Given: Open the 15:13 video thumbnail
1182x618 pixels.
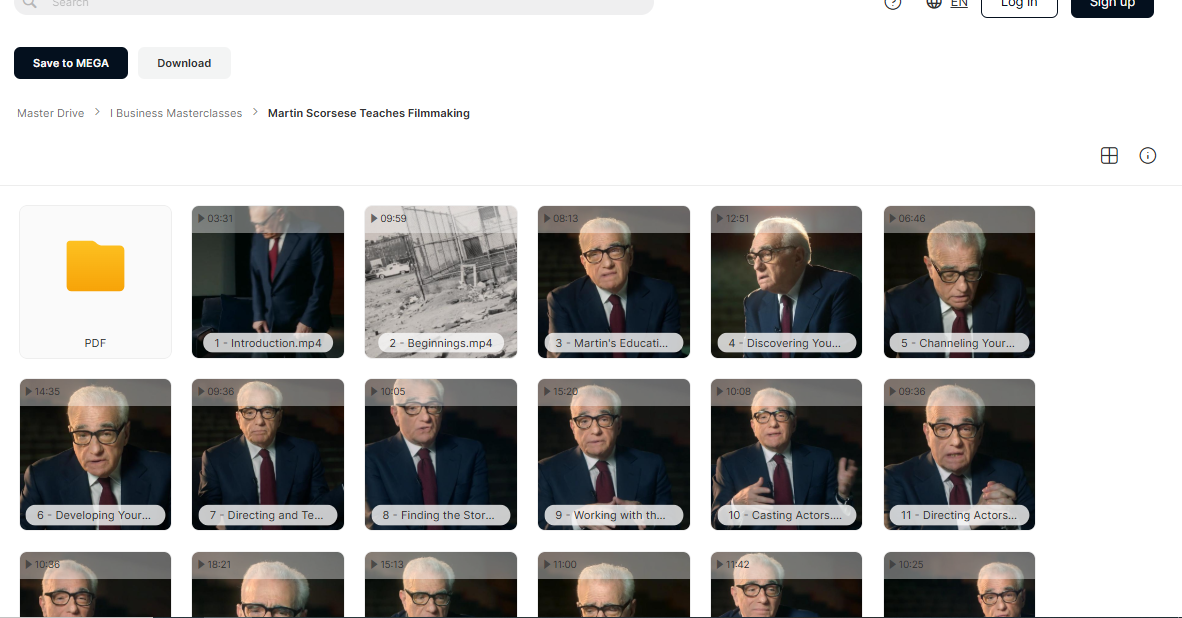Looking at the screenshot, I should coord(441,585).
